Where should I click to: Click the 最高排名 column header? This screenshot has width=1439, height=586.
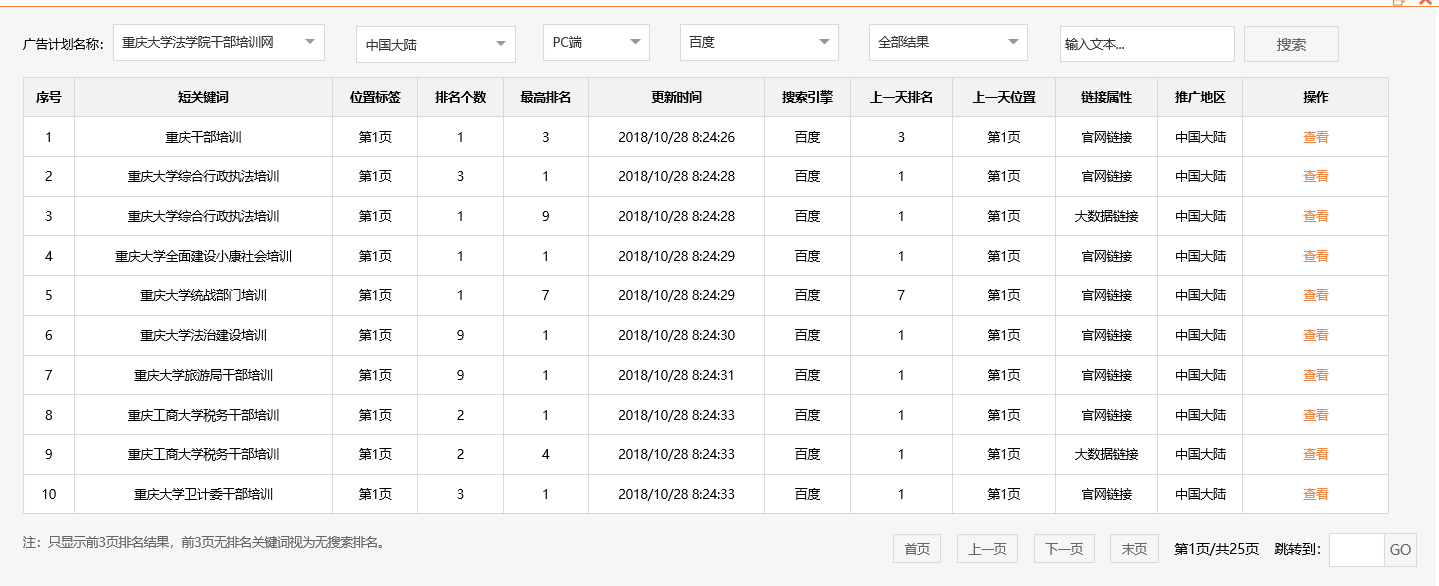pyautogui.click(x=545, y=98)
